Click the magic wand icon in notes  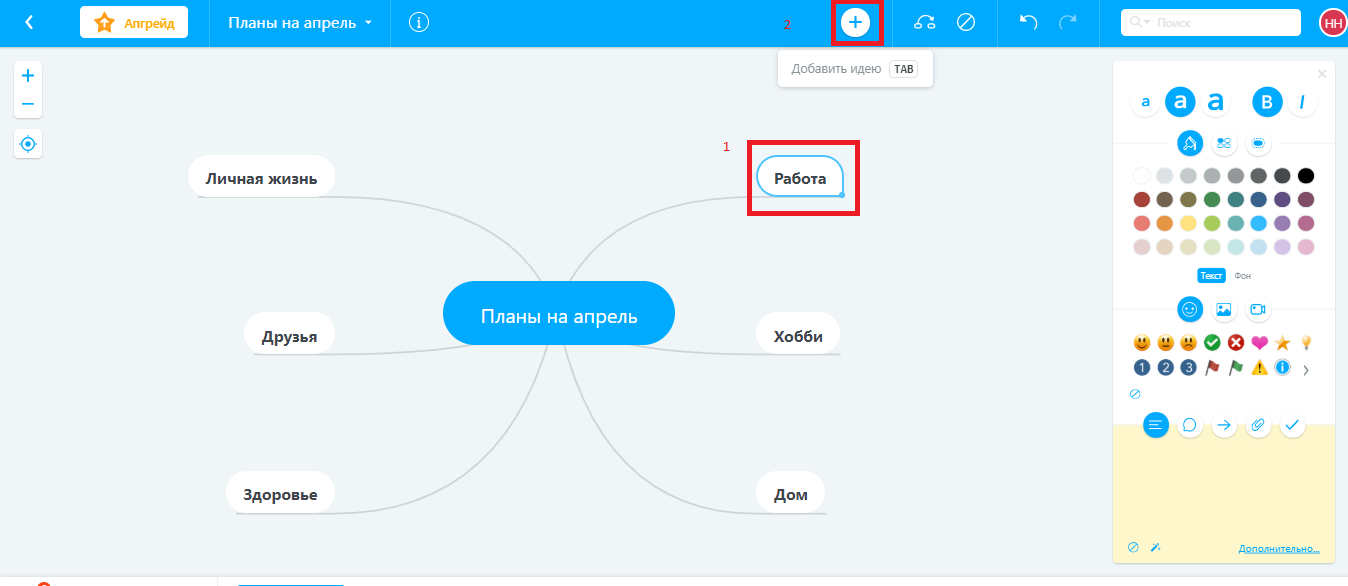tap(1155, 548)
